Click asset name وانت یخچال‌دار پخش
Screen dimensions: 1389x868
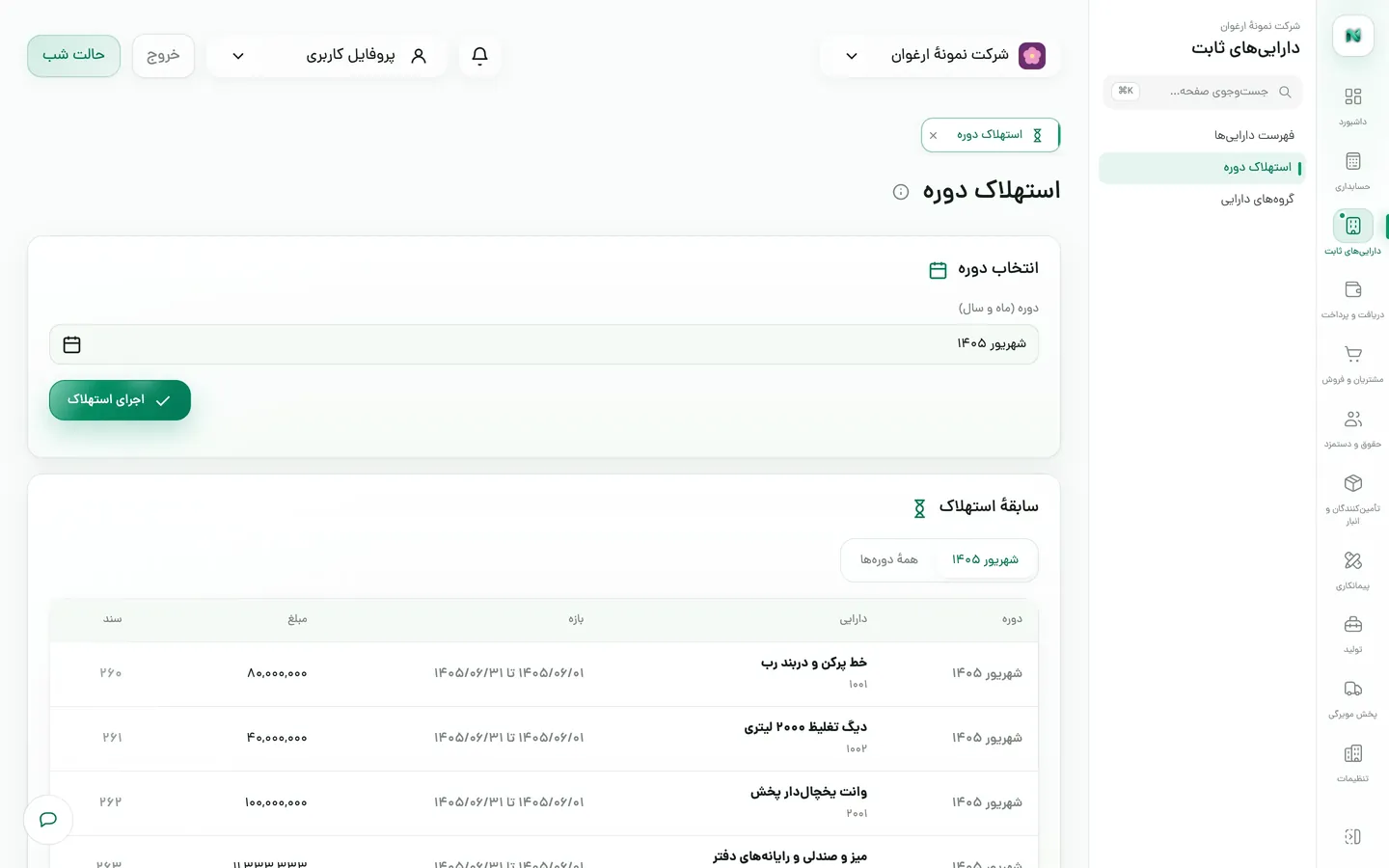pos(808,792)
